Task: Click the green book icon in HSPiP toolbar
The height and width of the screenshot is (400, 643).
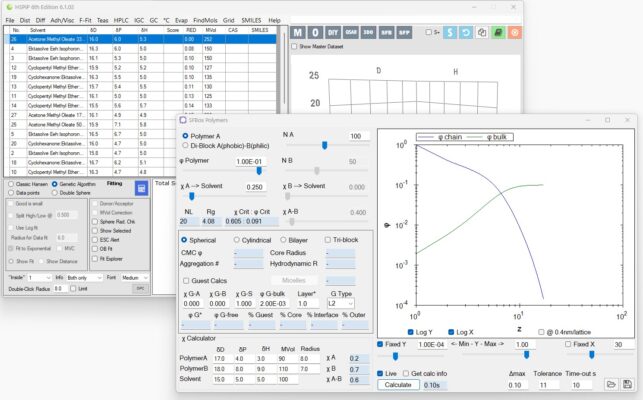Action: [x=498, y=32]
